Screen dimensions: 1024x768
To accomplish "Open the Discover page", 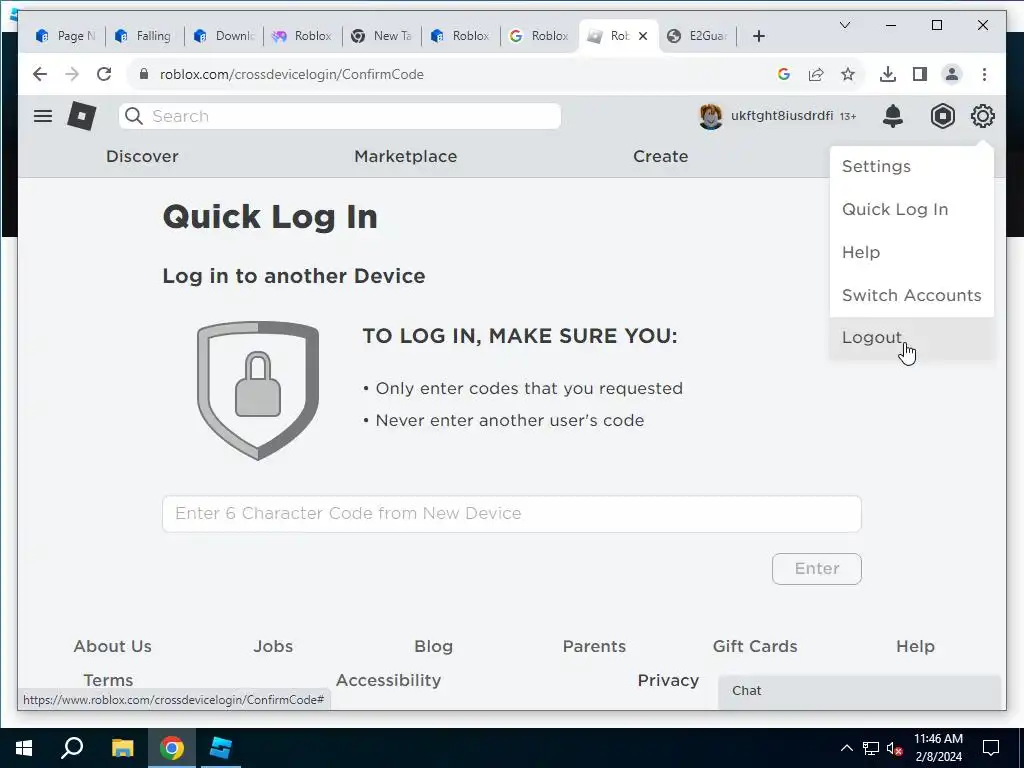I will pyautogui.click(x=142, y=156).
